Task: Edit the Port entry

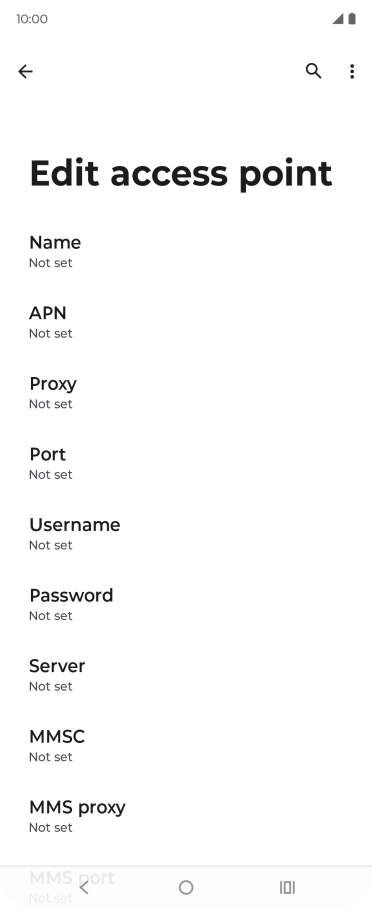Action: pos(186,464)
